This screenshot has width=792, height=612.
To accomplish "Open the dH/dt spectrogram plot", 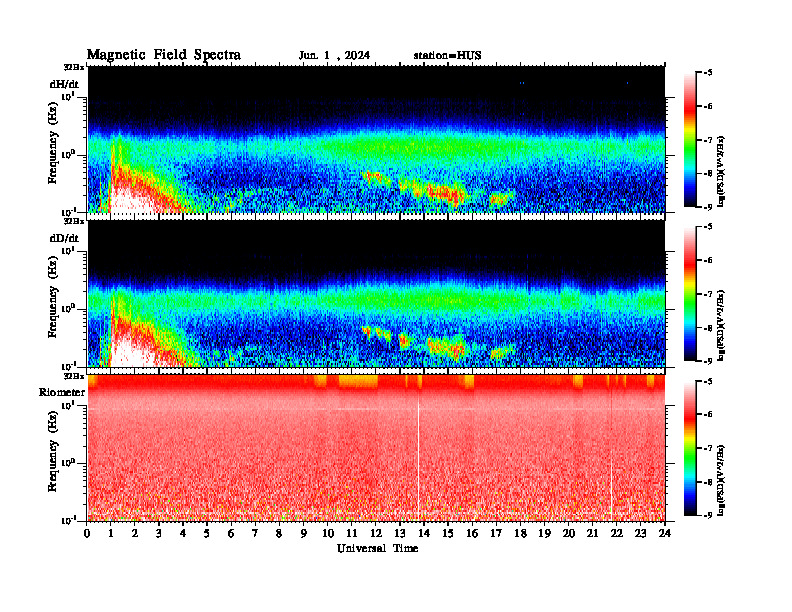I will pyautogui.click(x=376, y=139).
